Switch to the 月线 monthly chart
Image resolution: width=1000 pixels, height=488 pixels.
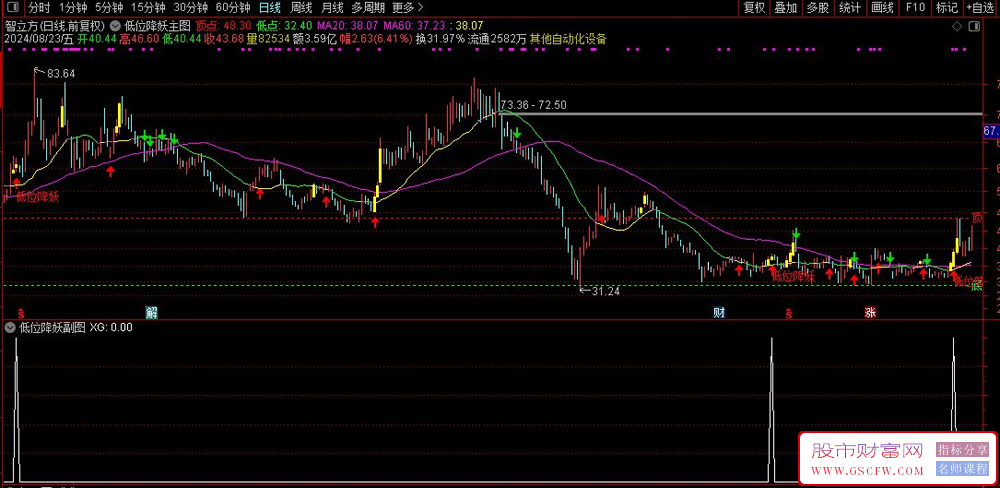click(331, 8)
